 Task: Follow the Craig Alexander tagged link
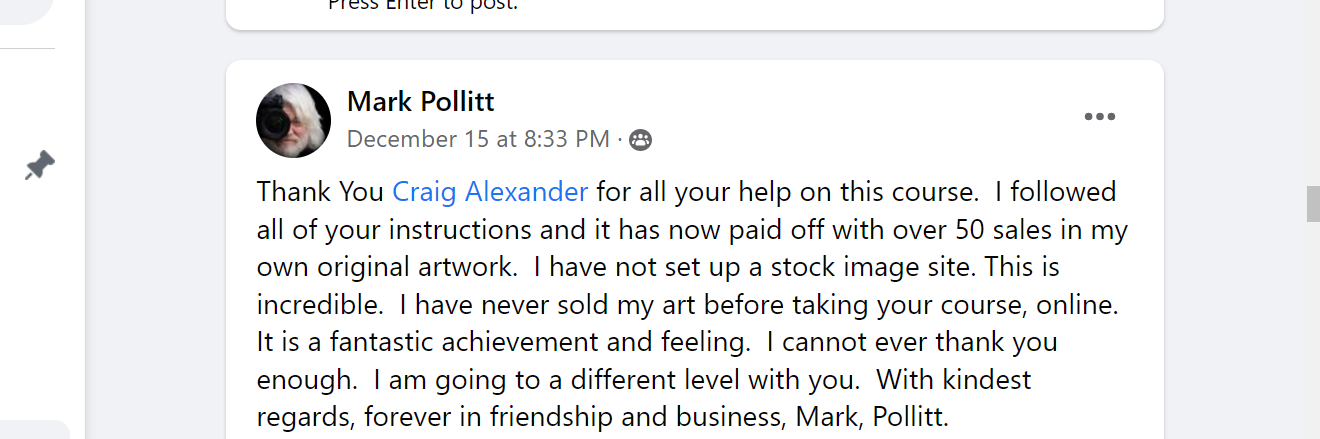click(490, 191)
